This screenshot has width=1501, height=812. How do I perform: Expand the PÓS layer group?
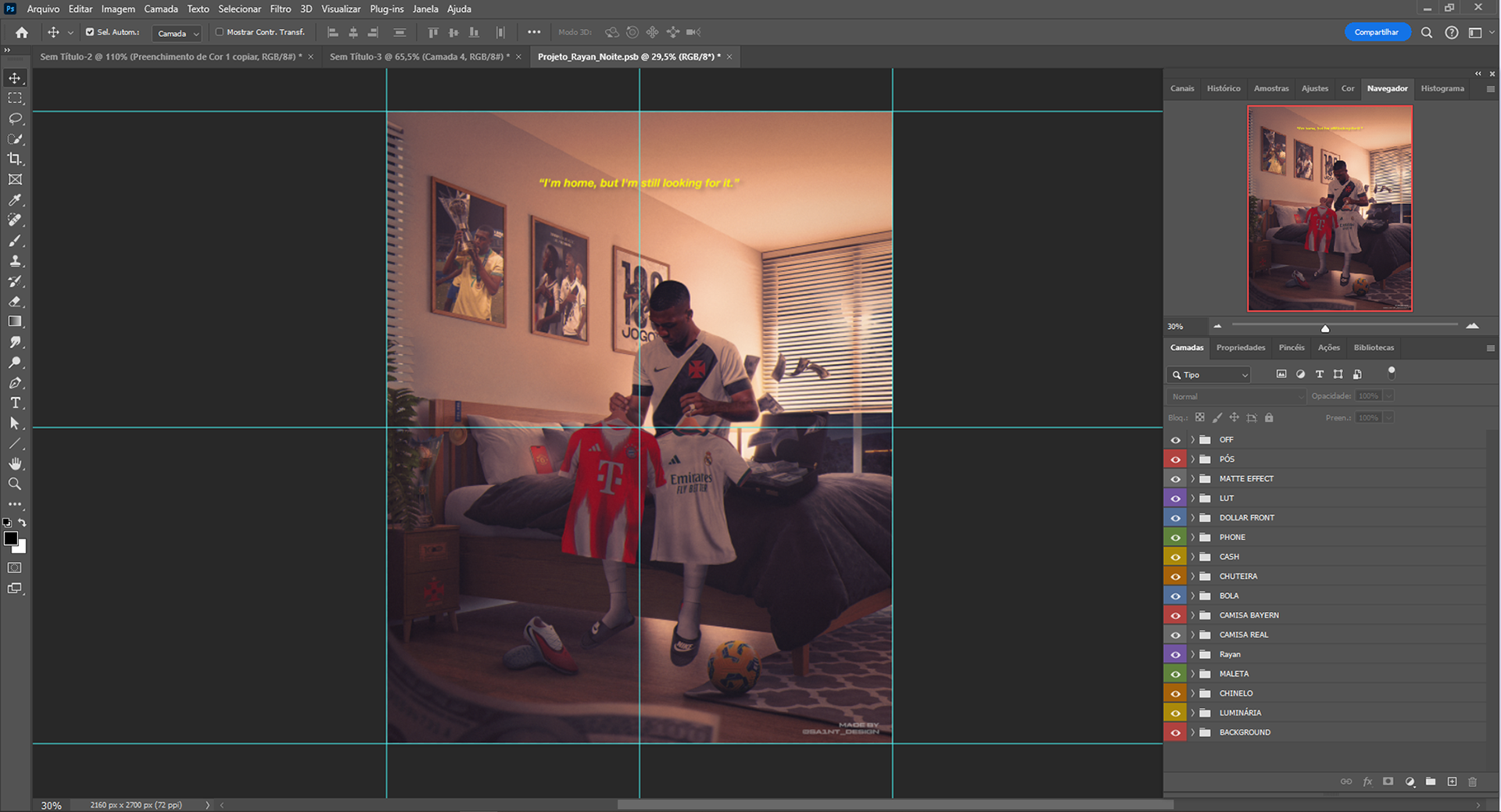click(1192, 459)
